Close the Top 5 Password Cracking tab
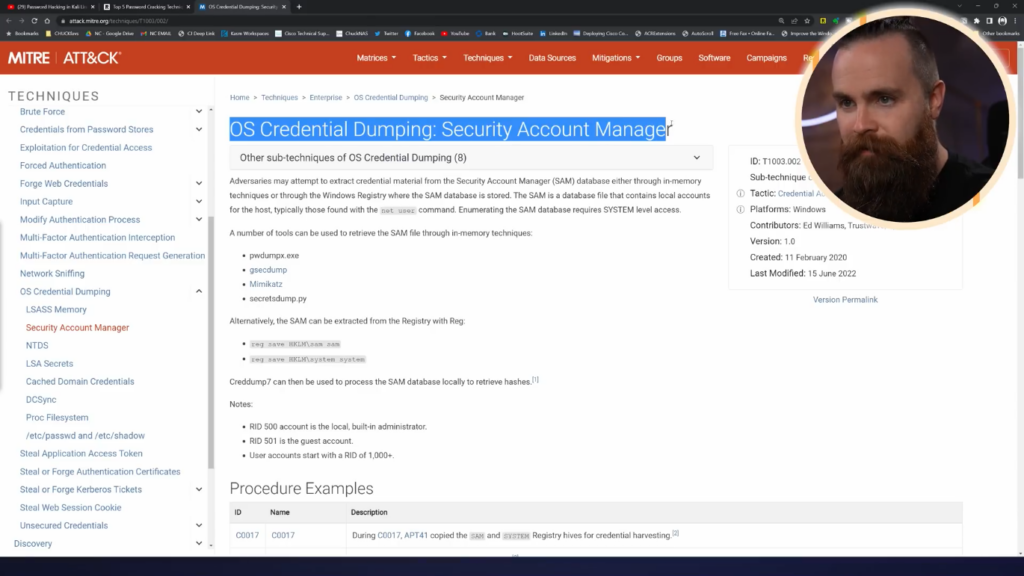The image size is (1024, 576). [188, 7]
